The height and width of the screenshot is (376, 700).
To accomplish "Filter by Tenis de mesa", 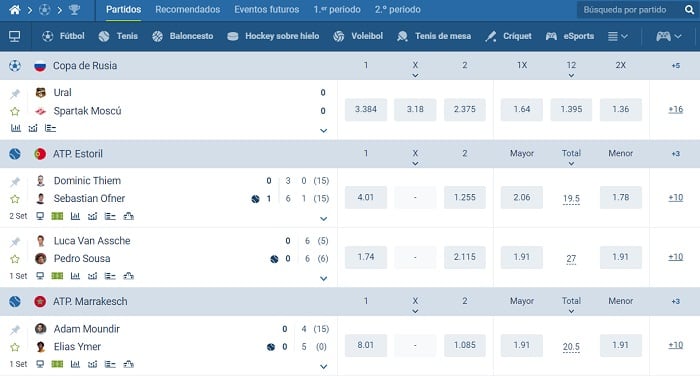I will click(x=433, y=36).
